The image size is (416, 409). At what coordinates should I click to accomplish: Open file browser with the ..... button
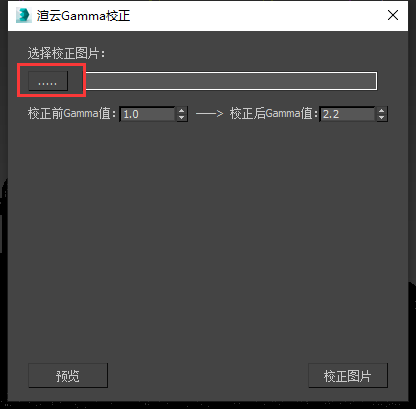48,81
